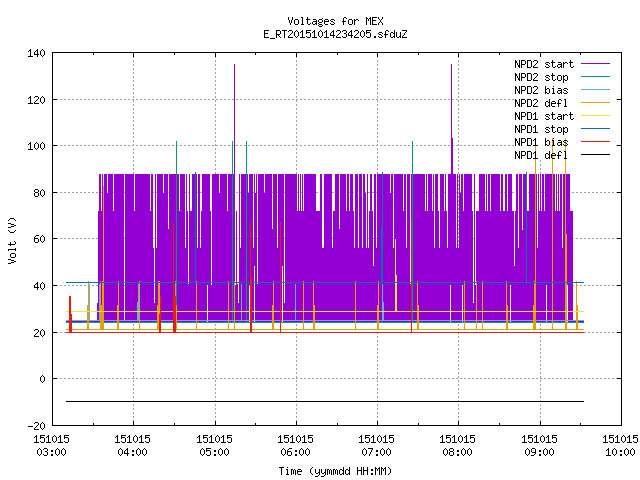The height and width of the screenshot is (480, 640).
Task: Click the 'NPD2 defl' legend label
Action: [x=541, y=103]
